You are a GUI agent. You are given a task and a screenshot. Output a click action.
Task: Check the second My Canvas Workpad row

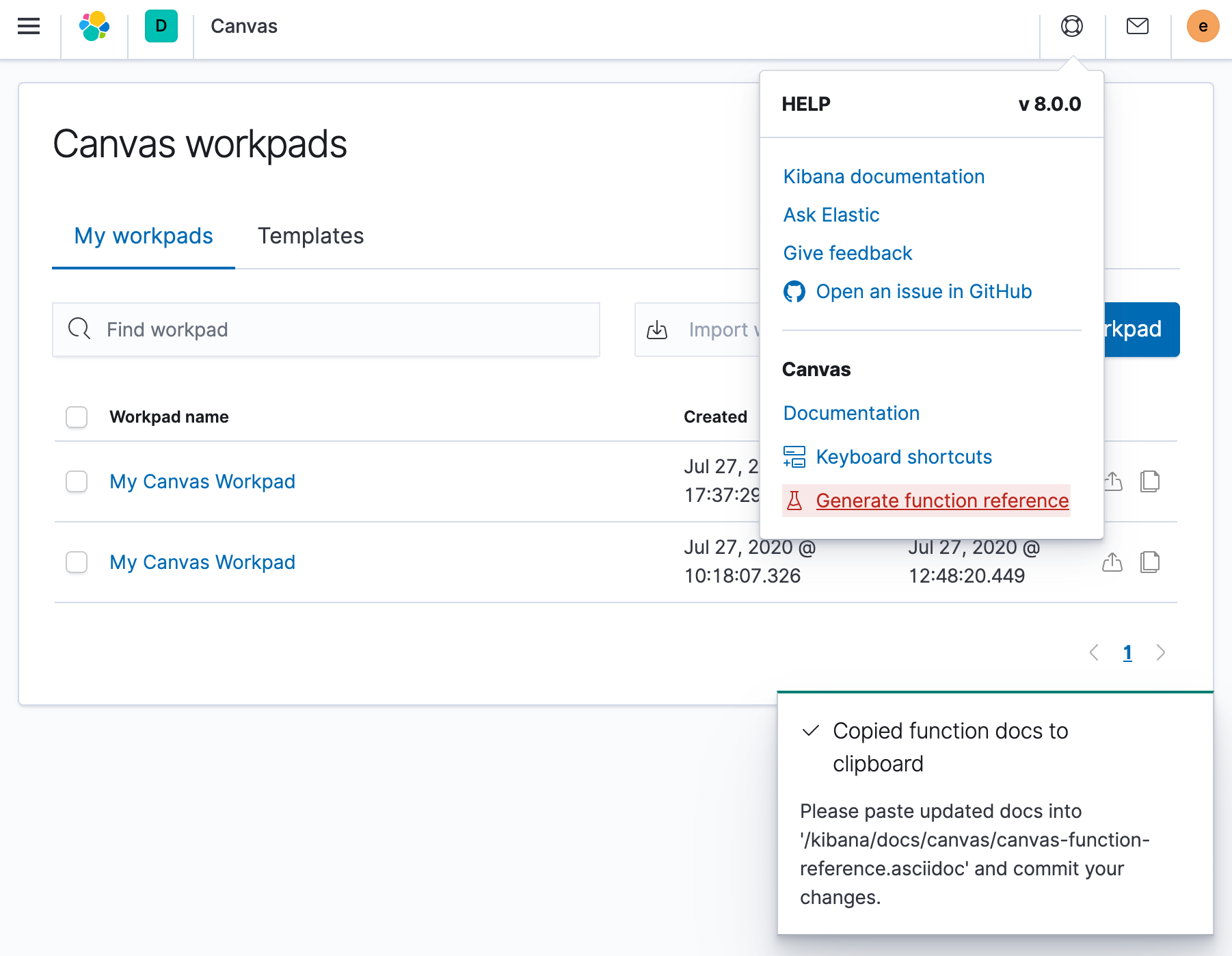click(x=77, y=562)
